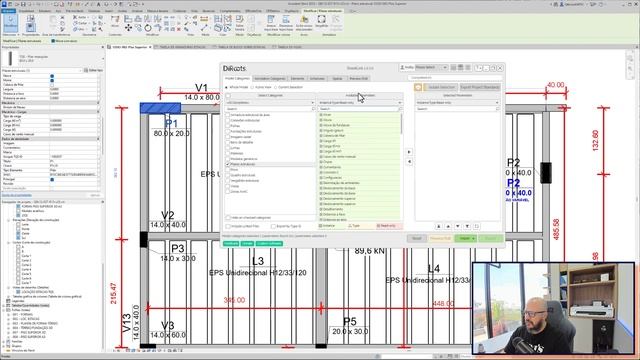This screenshot has height=360, width=640.
Task: Check the Include Linked Files box
Action: pyautogui.click(x=228, y=226)
